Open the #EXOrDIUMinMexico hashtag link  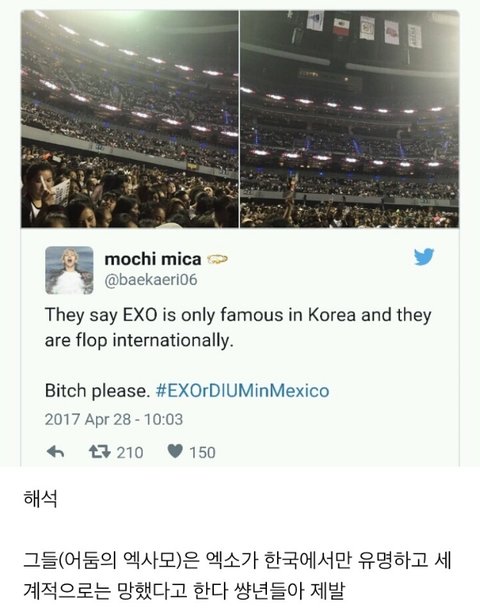242,391
